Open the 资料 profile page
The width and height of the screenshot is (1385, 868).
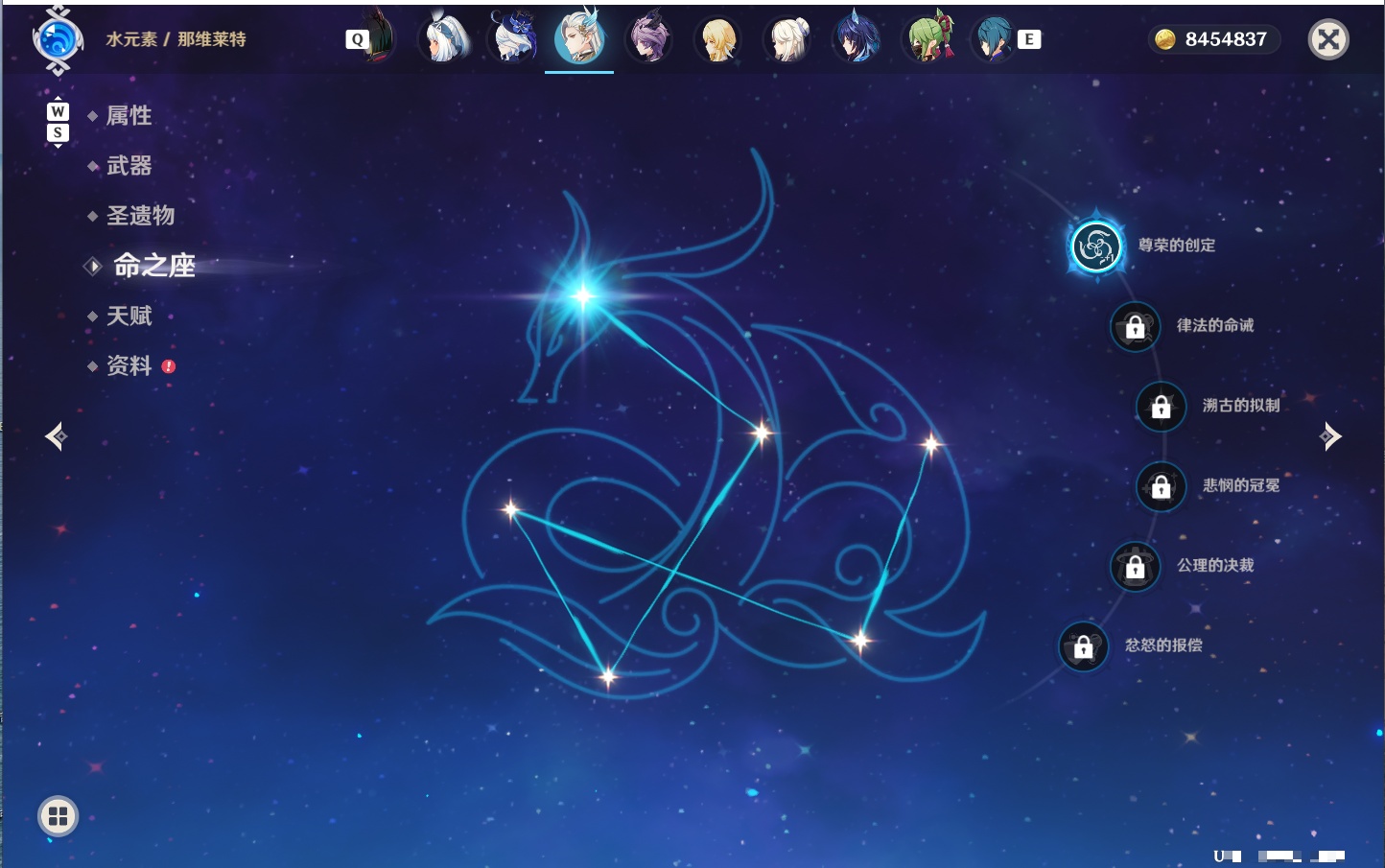point(129,365)
